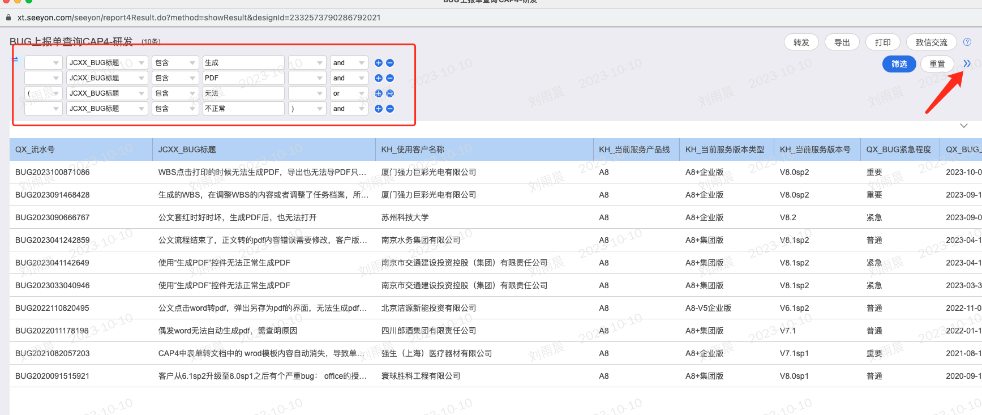Image resolution: width=982 pixels, height=415 pixels.
Task: Delete the 无法 filter row with minus icon
Action: (x=390, y=92)
